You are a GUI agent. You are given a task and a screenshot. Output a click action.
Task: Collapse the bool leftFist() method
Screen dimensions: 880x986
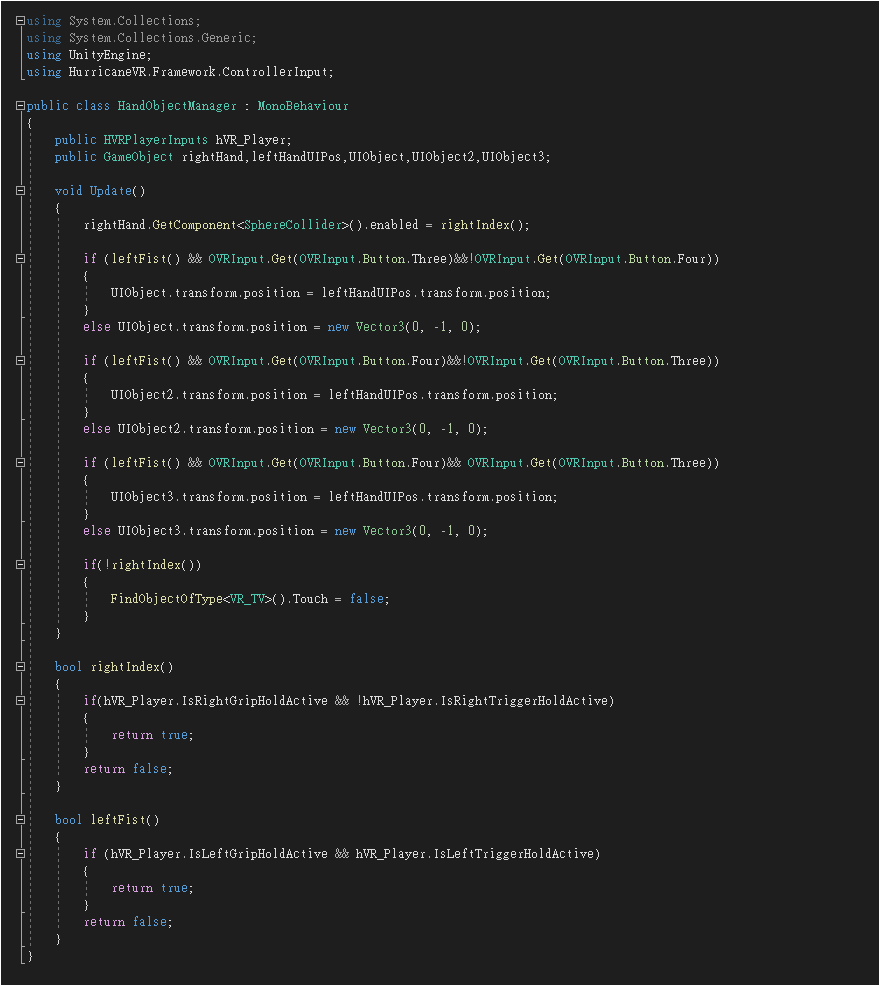click(x=20, y=820)
